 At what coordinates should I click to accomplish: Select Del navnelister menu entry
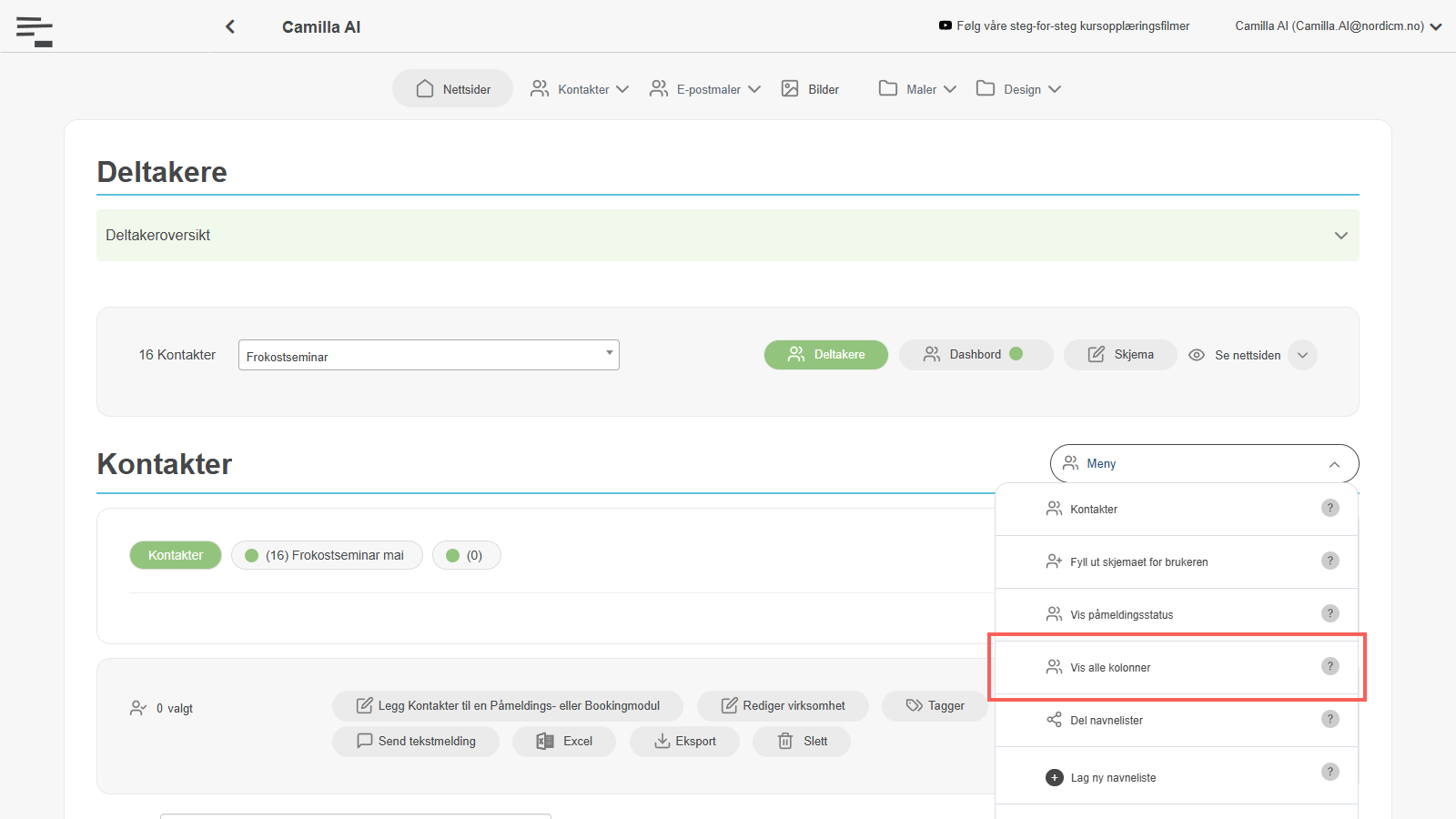click(x=1177, y=720)
